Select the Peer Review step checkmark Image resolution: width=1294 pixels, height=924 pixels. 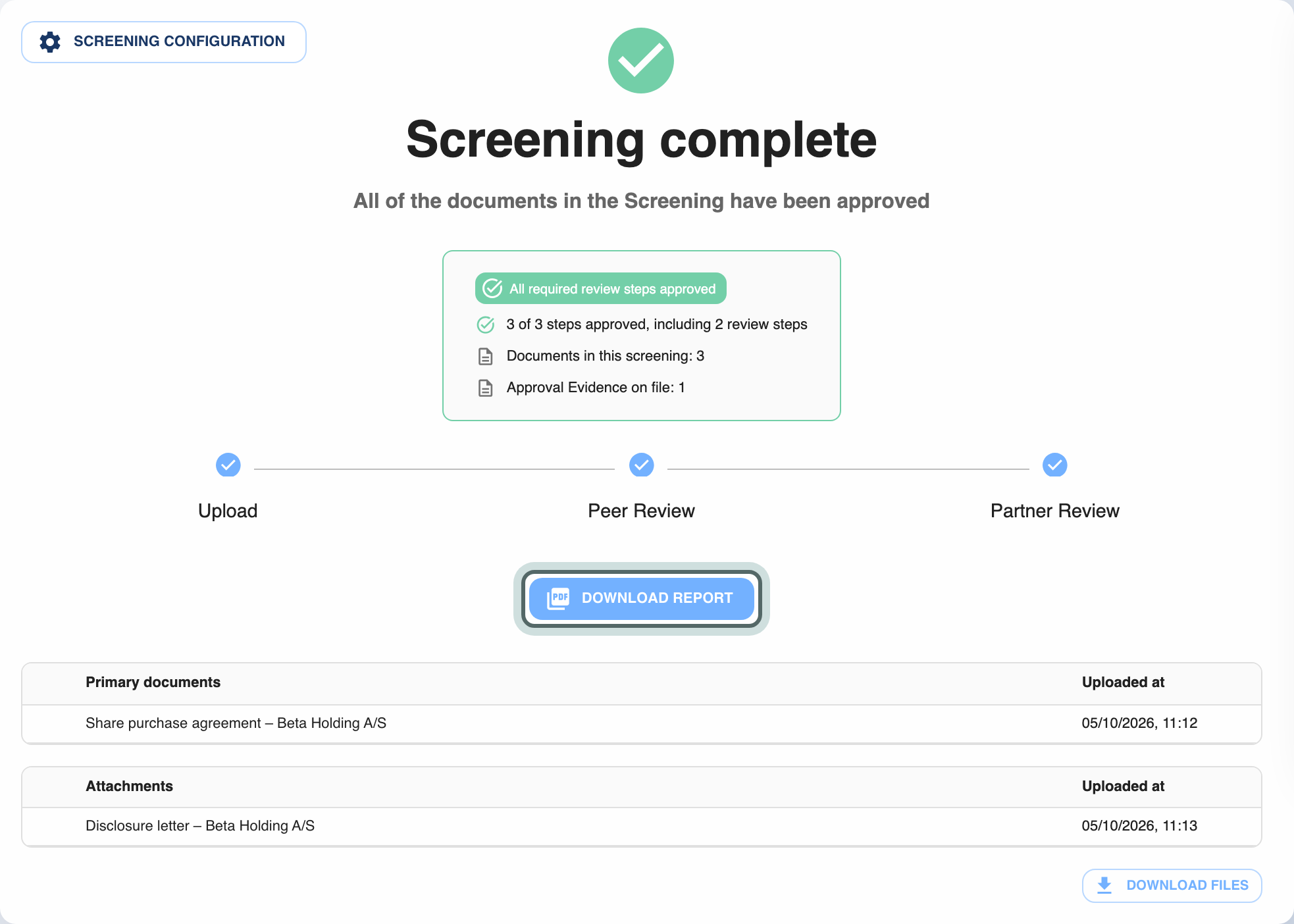click(x=642, y=465)
